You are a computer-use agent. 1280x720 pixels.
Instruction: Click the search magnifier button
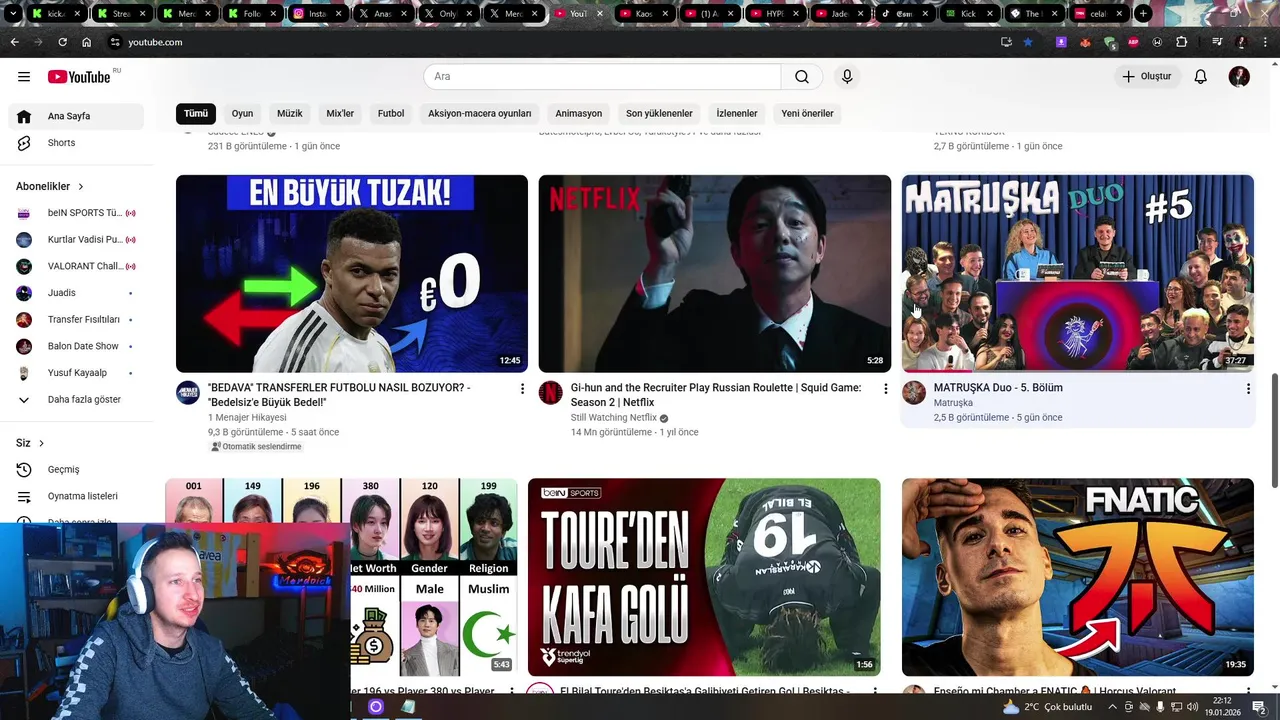[x=802, y=77]
